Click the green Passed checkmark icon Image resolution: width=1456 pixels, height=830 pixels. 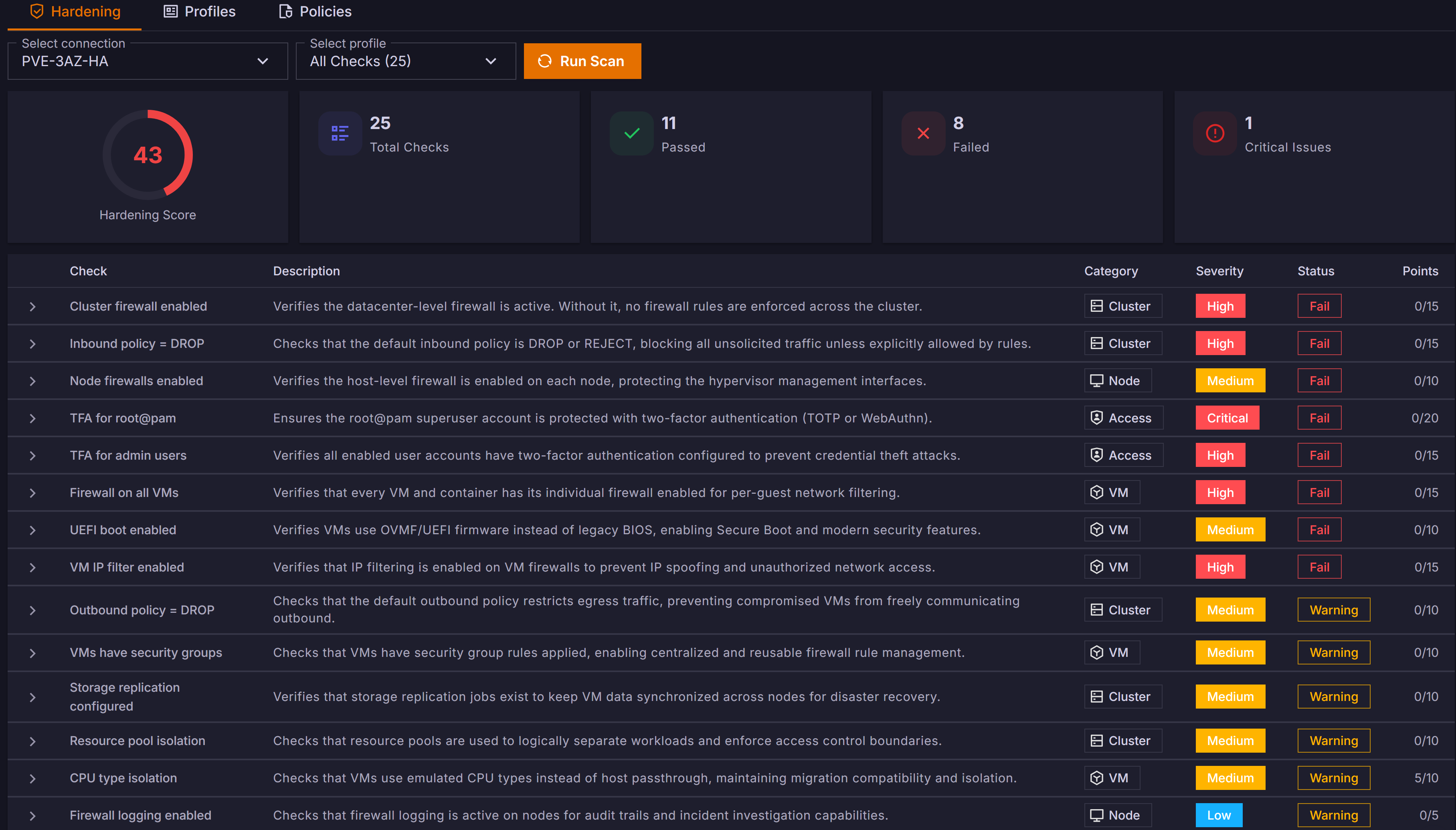(631, 133)
